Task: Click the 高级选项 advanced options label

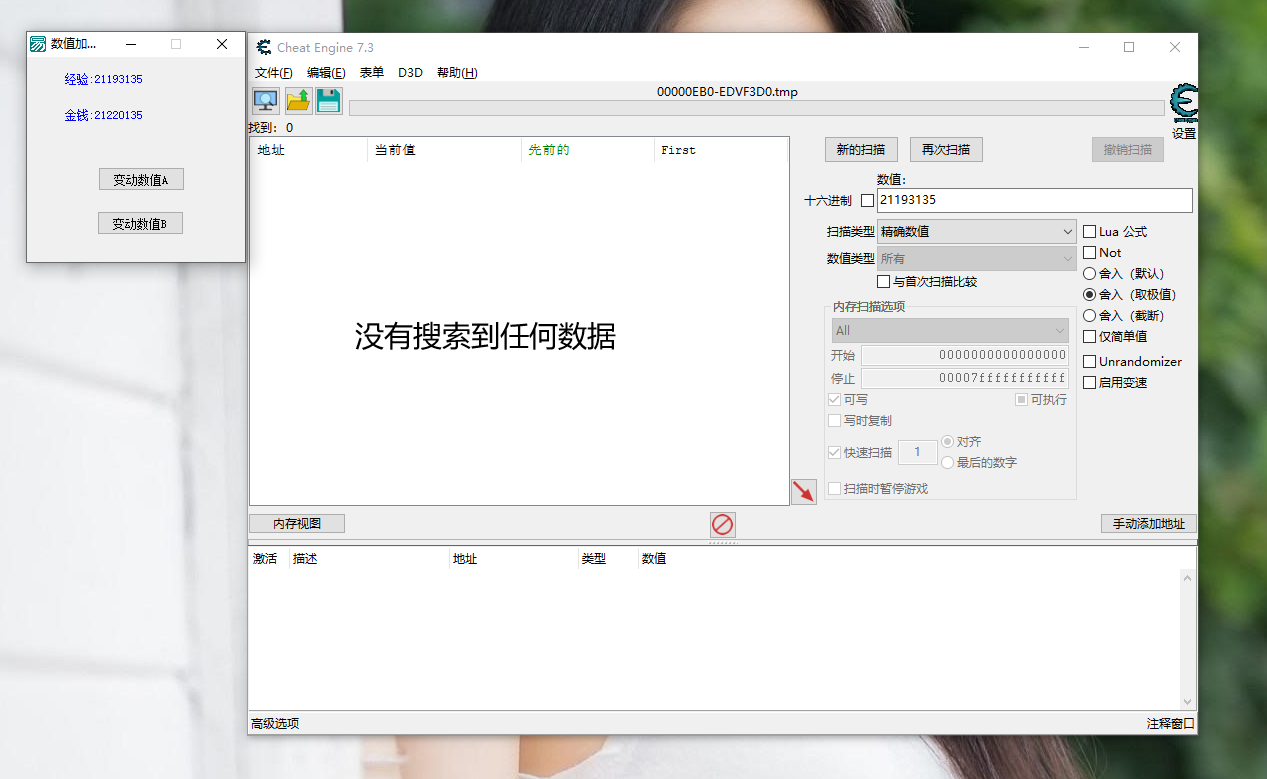Action: [x=275, y=724]
